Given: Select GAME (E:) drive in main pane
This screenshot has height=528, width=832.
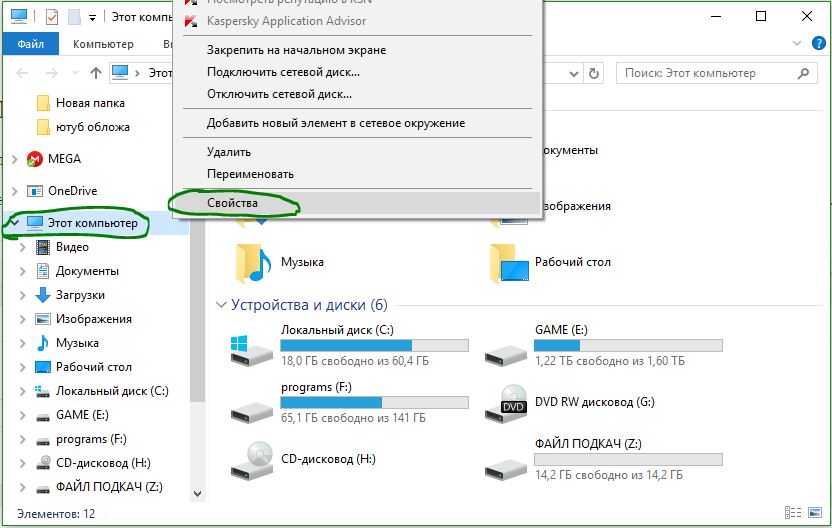Looking at the screenshot, I should click(x=604, y=346).
